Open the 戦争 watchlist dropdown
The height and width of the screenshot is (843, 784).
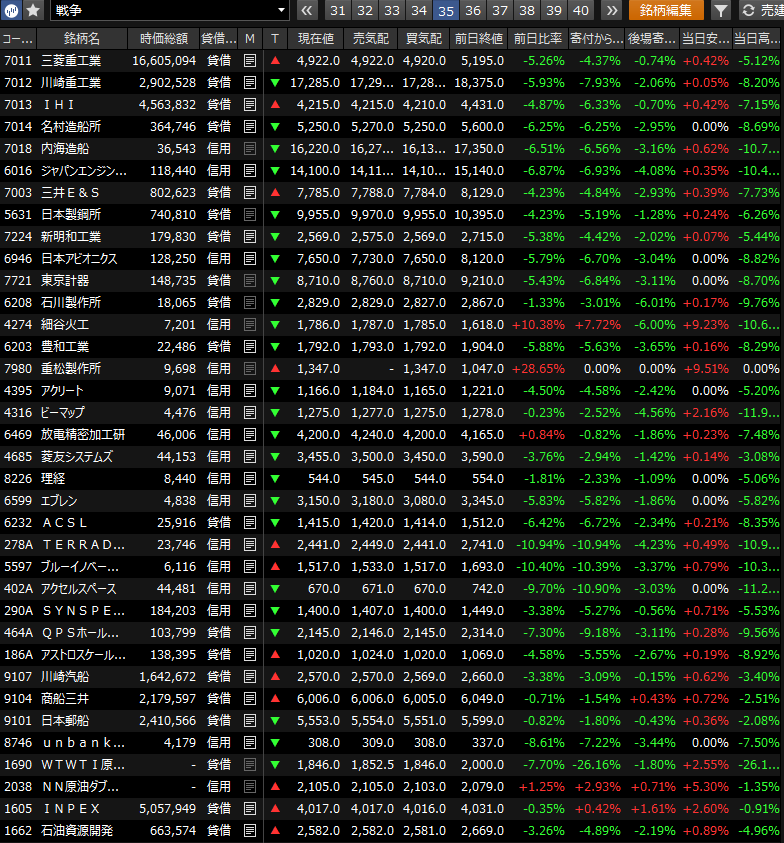click(x=170, y=11)
